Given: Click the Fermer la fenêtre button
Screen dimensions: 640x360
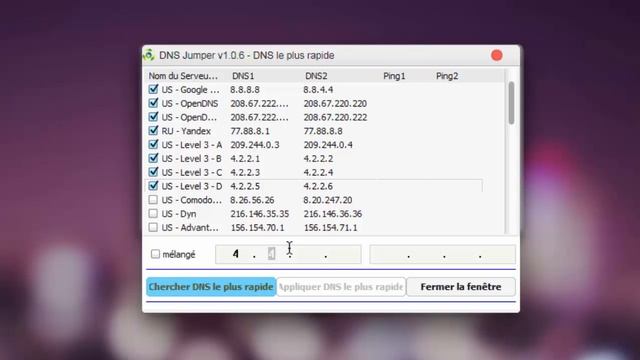Looking at the screenshot, I should point(461,287).
